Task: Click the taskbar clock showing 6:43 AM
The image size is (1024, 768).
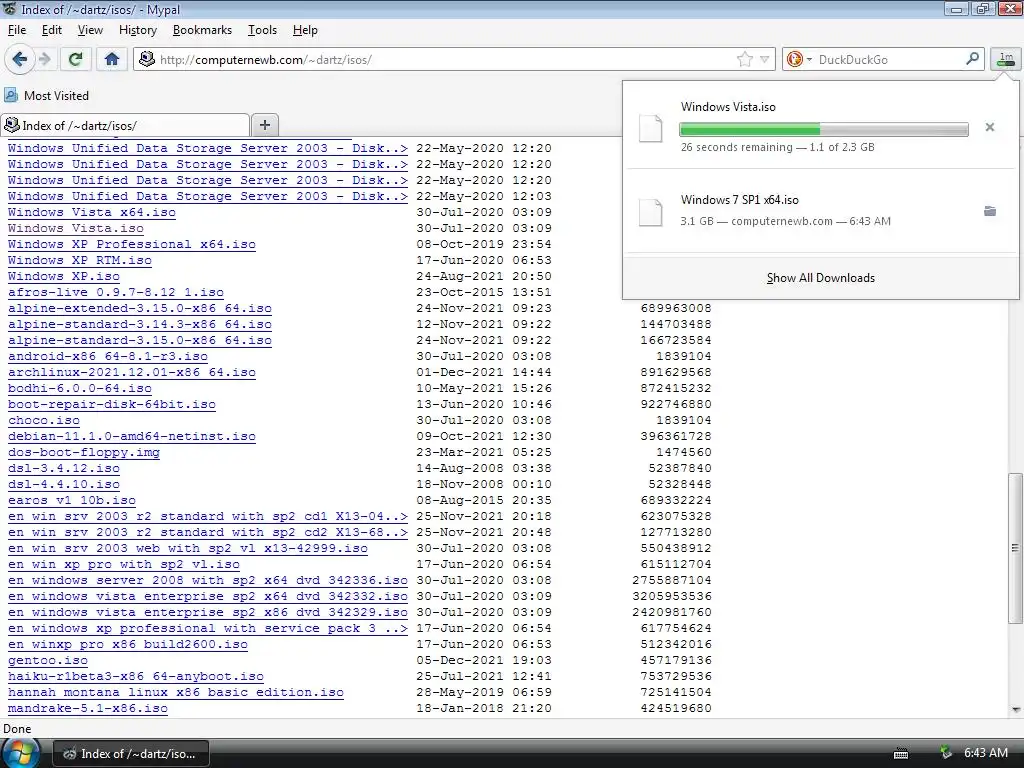Action: click(985, 753)
